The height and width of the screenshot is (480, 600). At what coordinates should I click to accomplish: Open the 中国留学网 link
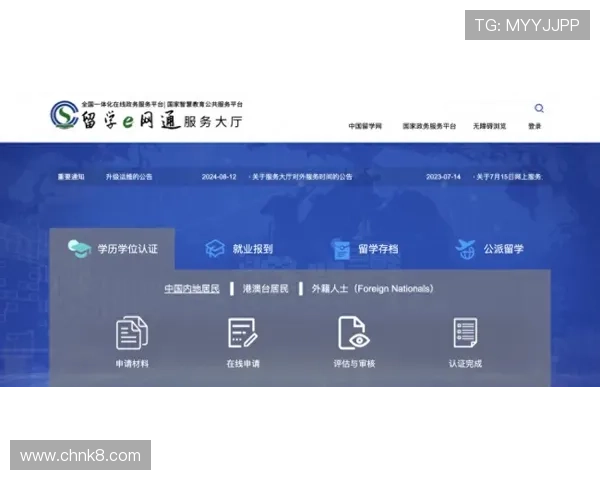365,126
